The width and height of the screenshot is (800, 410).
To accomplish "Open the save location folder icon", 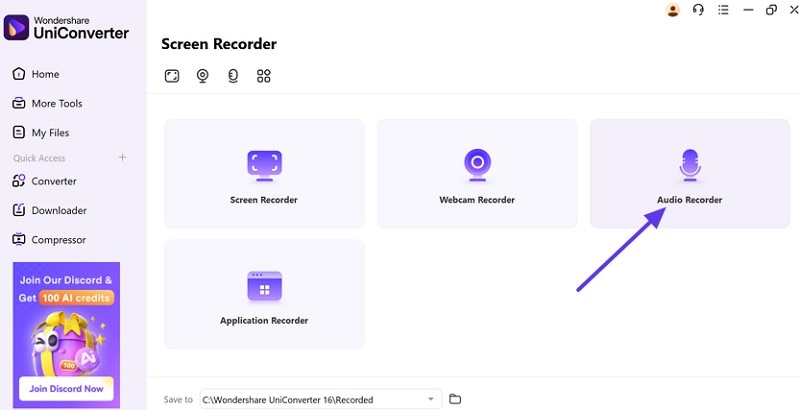I will [455, 399].
